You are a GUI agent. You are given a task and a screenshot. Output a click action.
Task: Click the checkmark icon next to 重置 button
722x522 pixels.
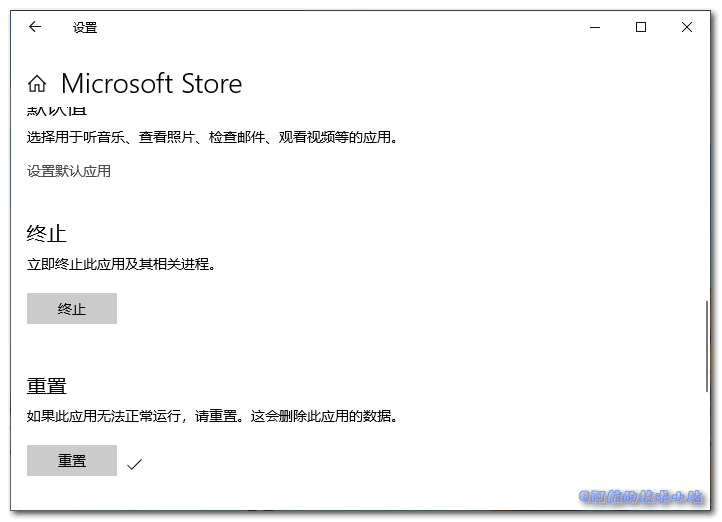point(134,463)
